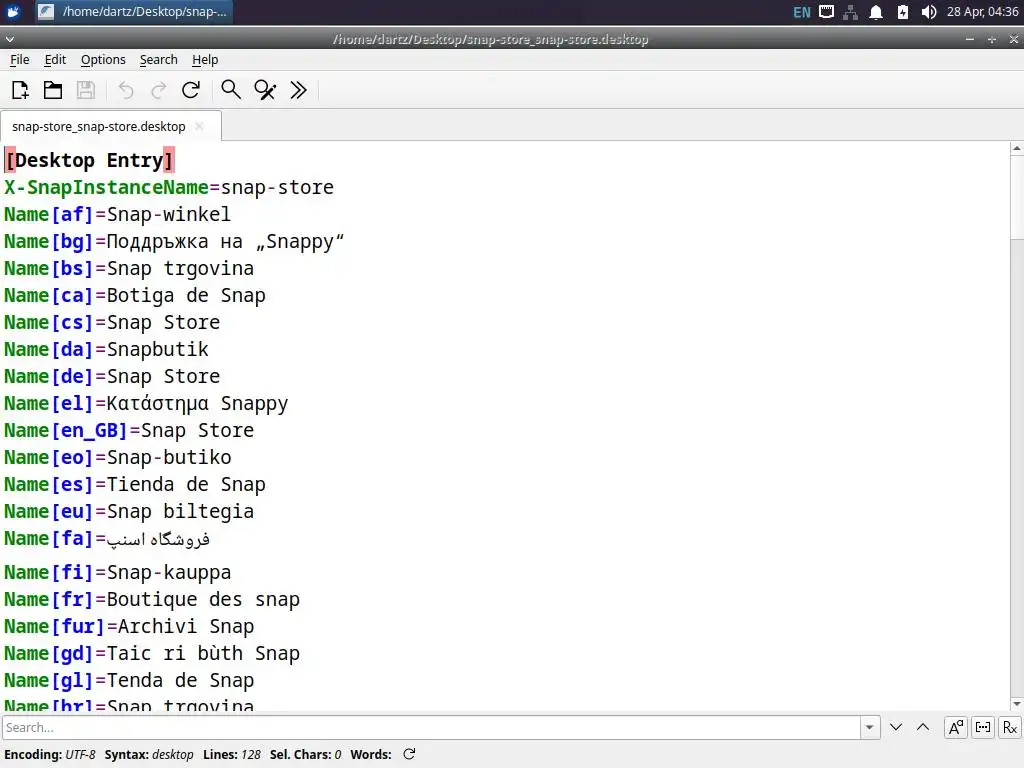This screenshot has width=1024, height=768.
Task: Open Find with magnifier icon
Action: point(231,90)
